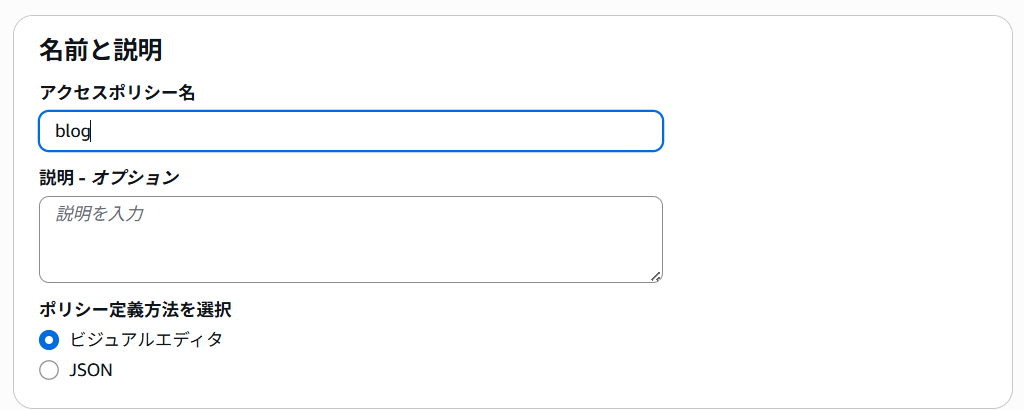The image size is (1024, 410).
Task: Click the 説明 - オプション field label
Action: tap(109, 177)
